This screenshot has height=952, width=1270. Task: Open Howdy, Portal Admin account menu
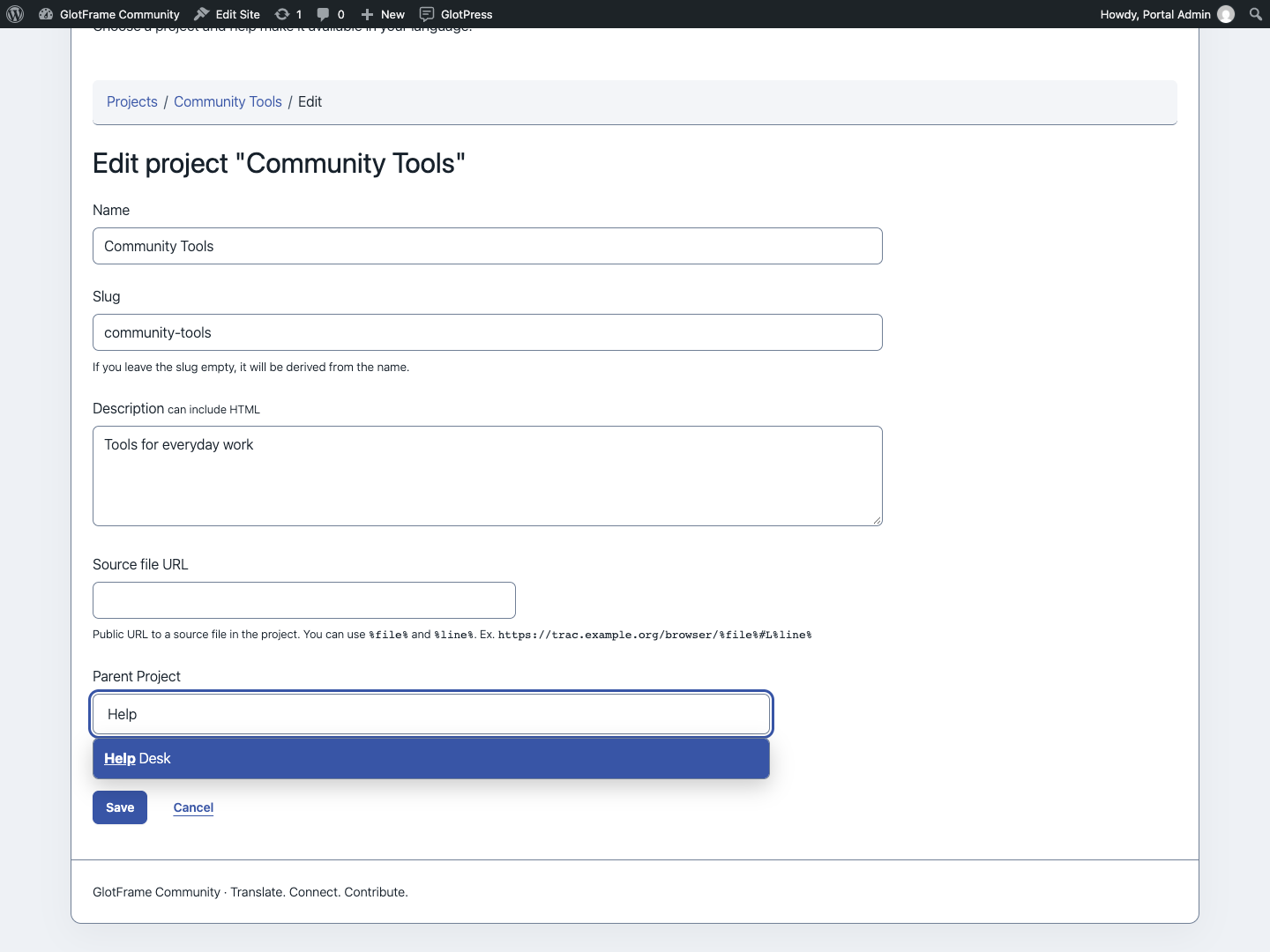point(1166,14)
